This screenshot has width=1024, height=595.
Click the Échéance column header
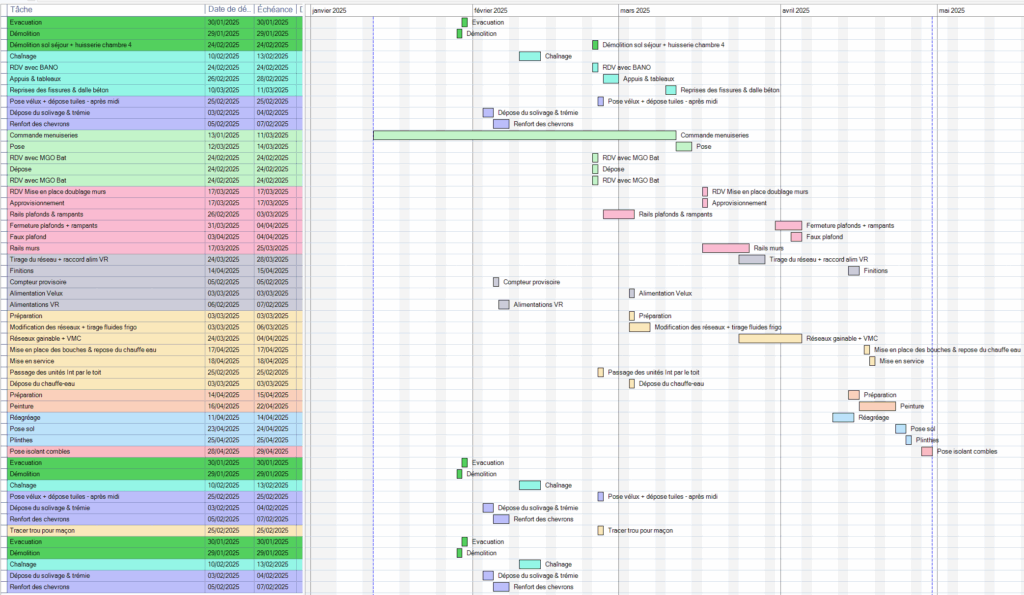275,10
